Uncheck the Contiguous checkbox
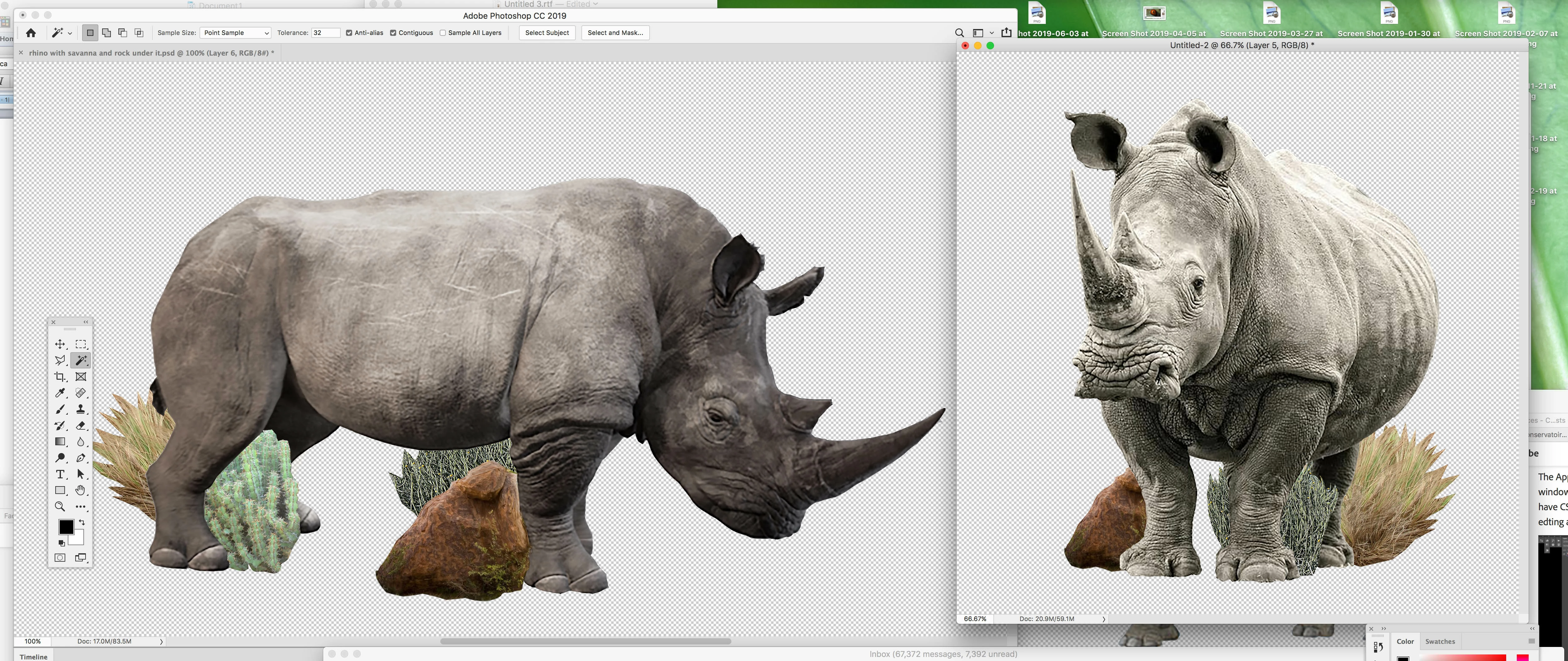Viewport: 1568px width, 661px height. [x=393, y=33]
